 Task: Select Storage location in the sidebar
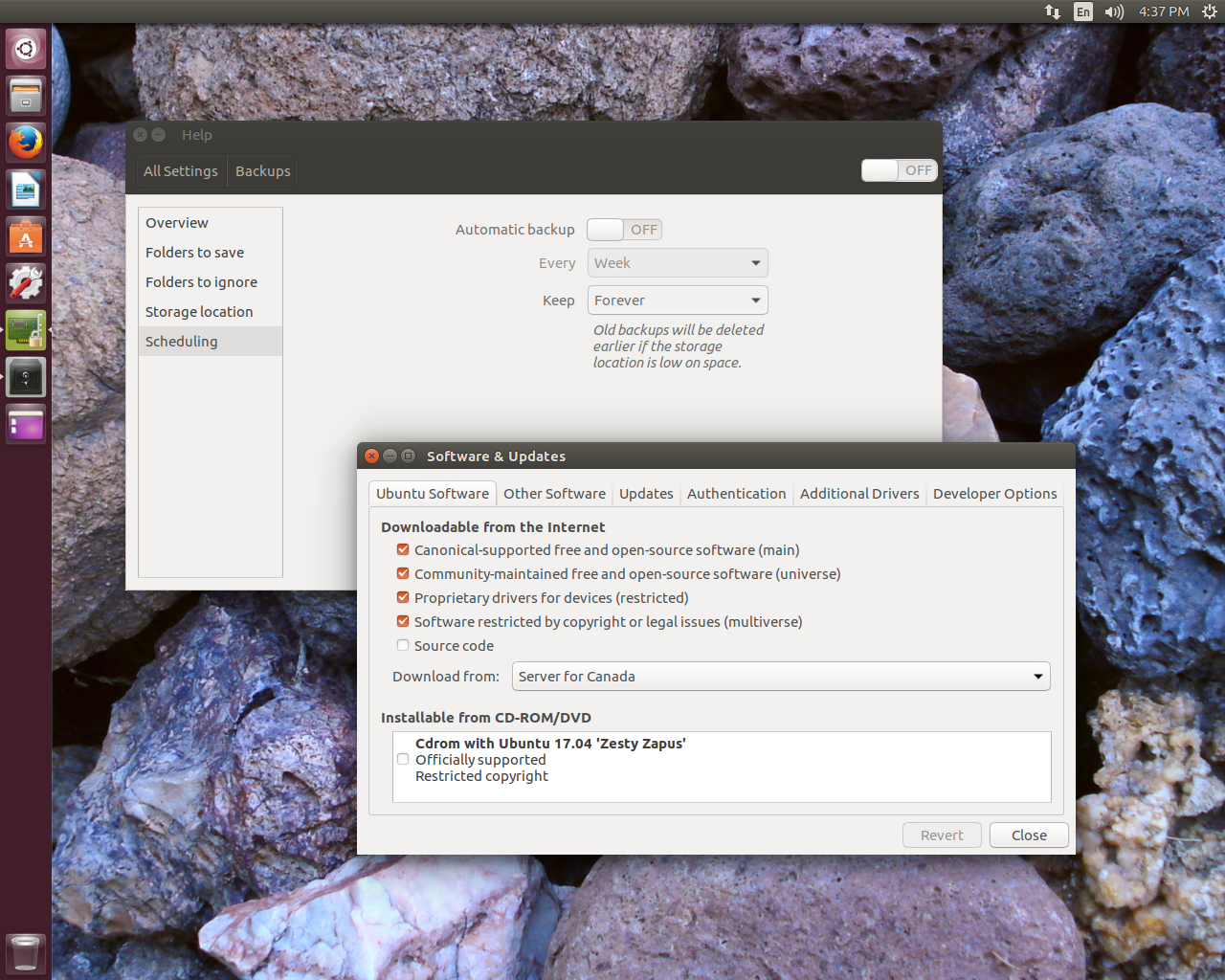click(211, 312)
